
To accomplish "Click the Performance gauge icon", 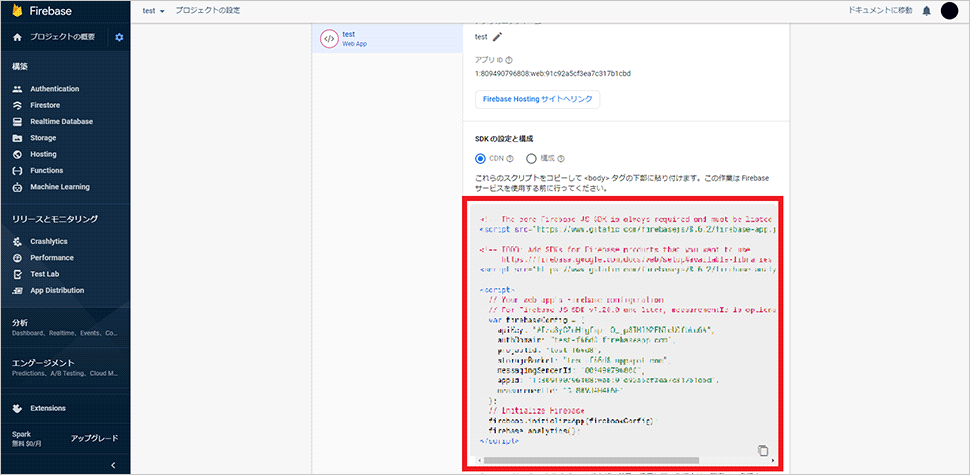I will click(x=17, y=258).
